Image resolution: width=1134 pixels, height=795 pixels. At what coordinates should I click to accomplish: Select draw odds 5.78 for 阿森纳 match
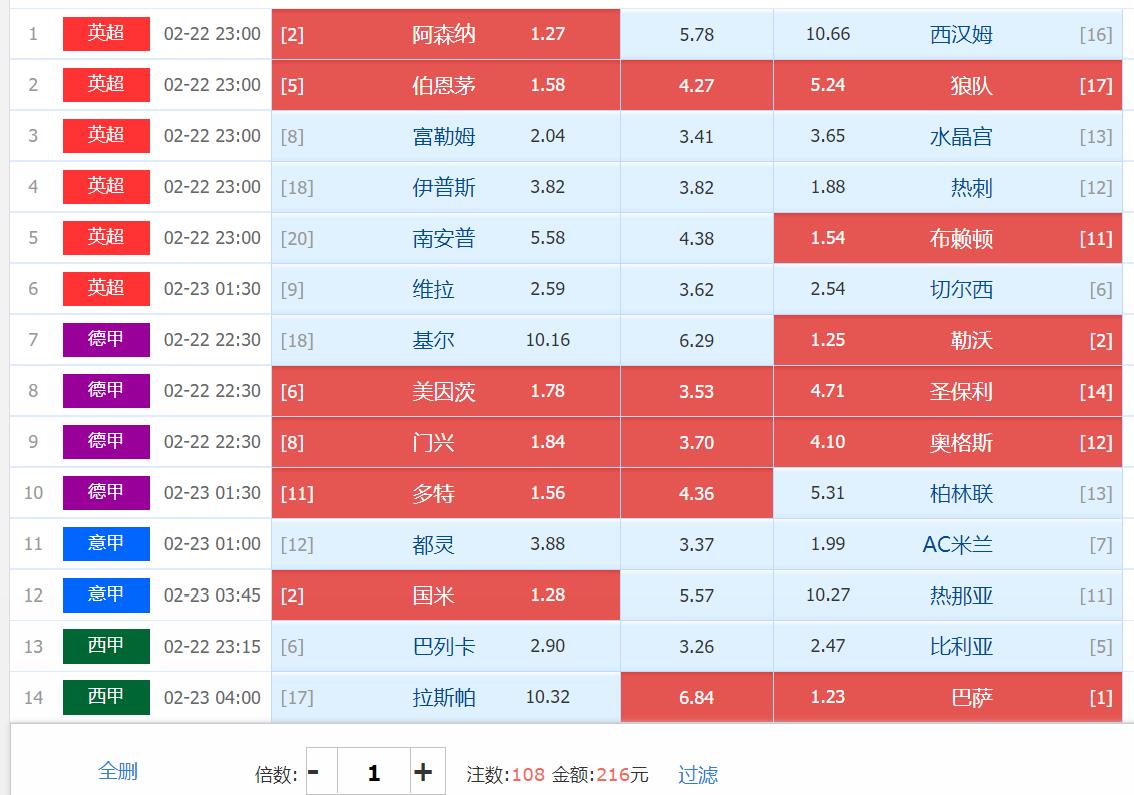pyautogui.click(x=696, y=34)
